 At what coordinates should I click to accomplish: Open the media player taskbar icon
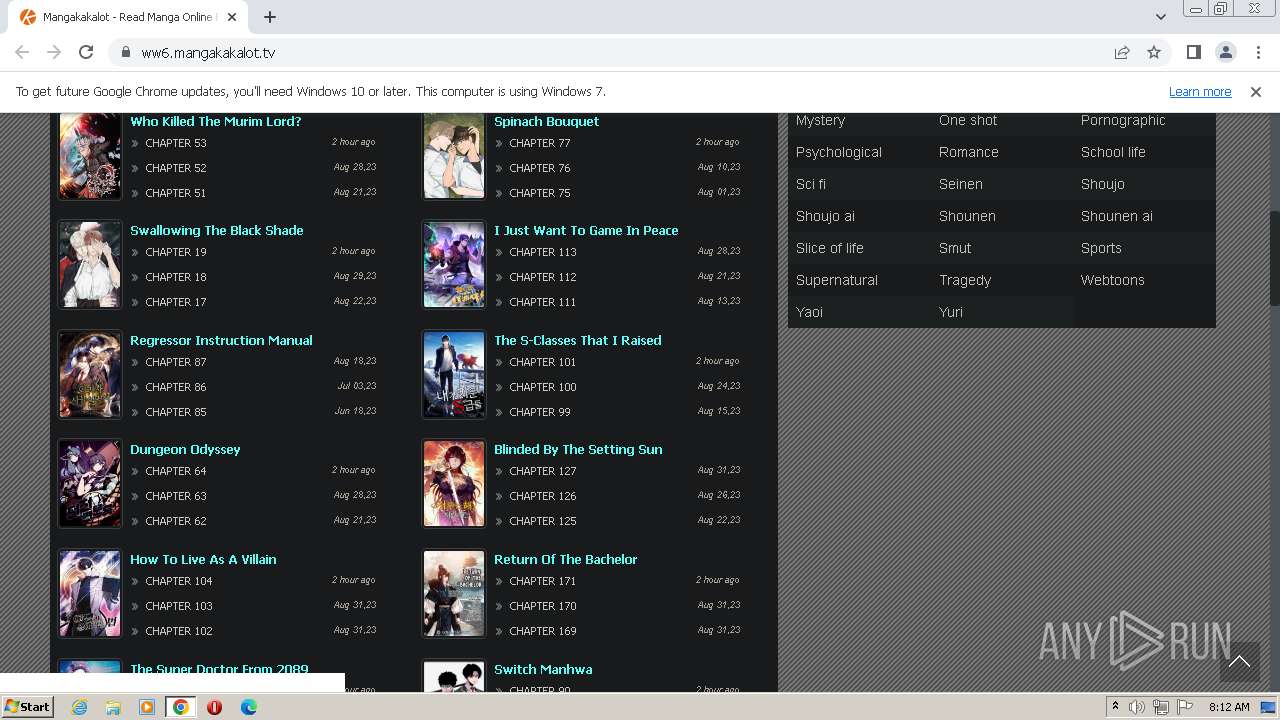click(x=147, y=707)
